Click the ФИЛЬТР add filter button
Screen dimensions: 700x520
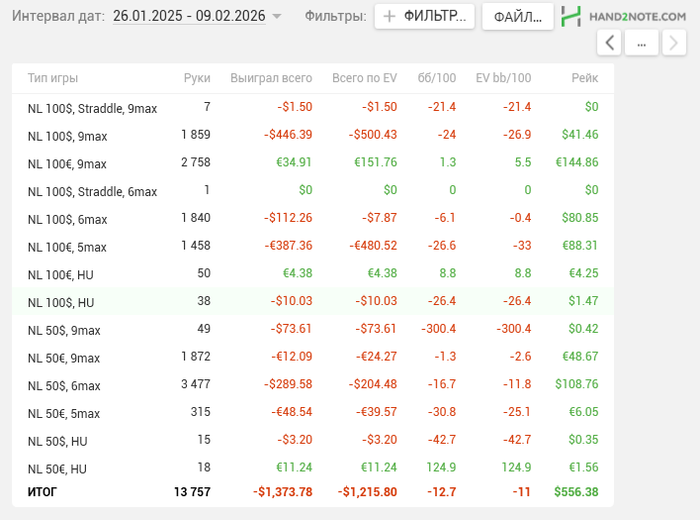click(x=424, y=16)
